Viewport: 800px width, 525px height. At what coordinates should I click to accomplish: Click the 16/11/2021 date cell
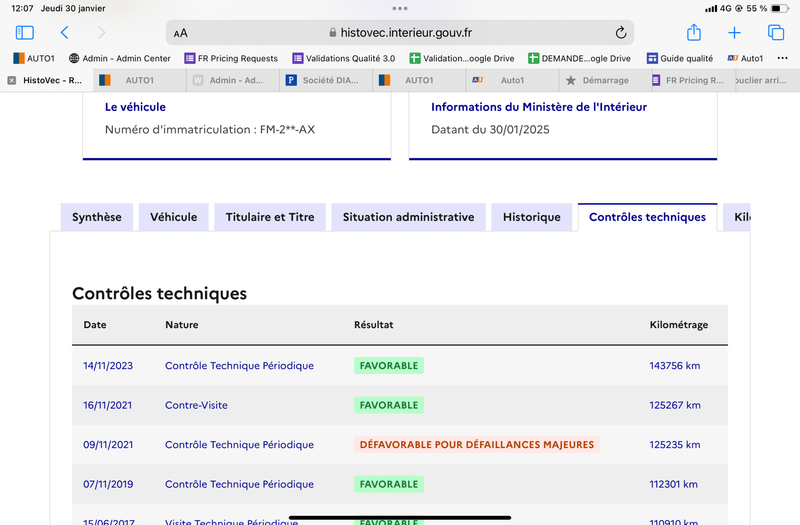(x=107, y=405)
